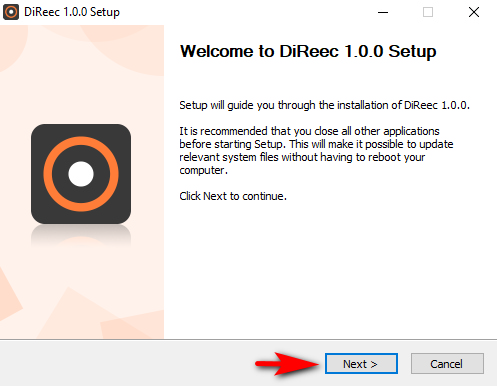Click the paragraph starting "It is recommended"
Screen dimensions: 497x386
[316, 151]
